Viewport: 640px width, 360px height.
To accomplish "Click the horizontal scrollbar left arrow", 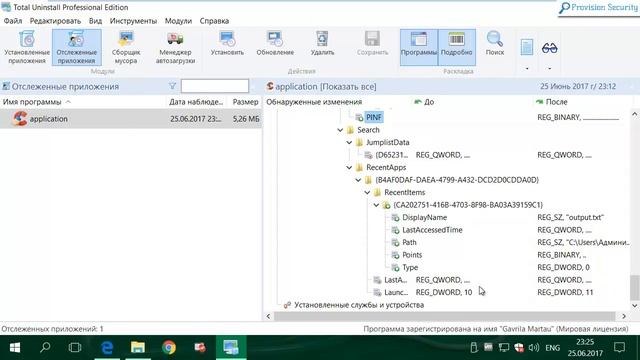I will (268, 316).
